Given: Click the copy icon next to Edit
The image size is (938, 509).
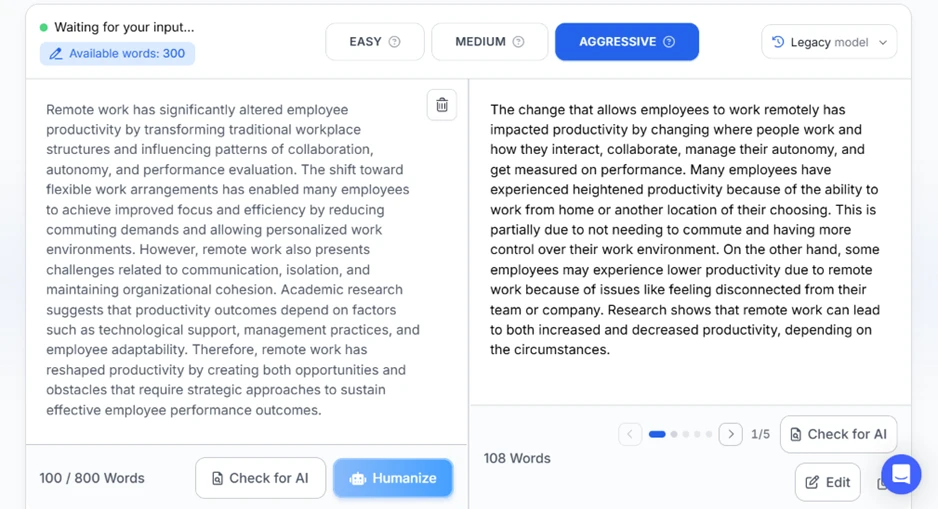Looking at the screenshot, I should pyautogui.click(x=882, y=483).
